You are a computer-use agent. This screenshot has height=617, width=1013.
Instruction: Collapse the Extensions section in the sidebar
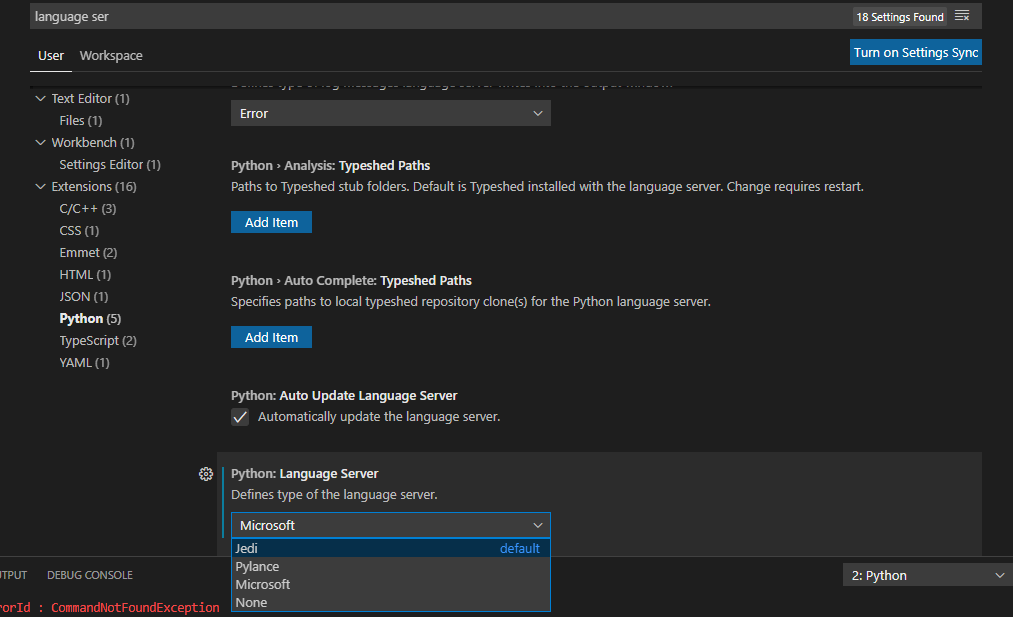click(40, 186)
